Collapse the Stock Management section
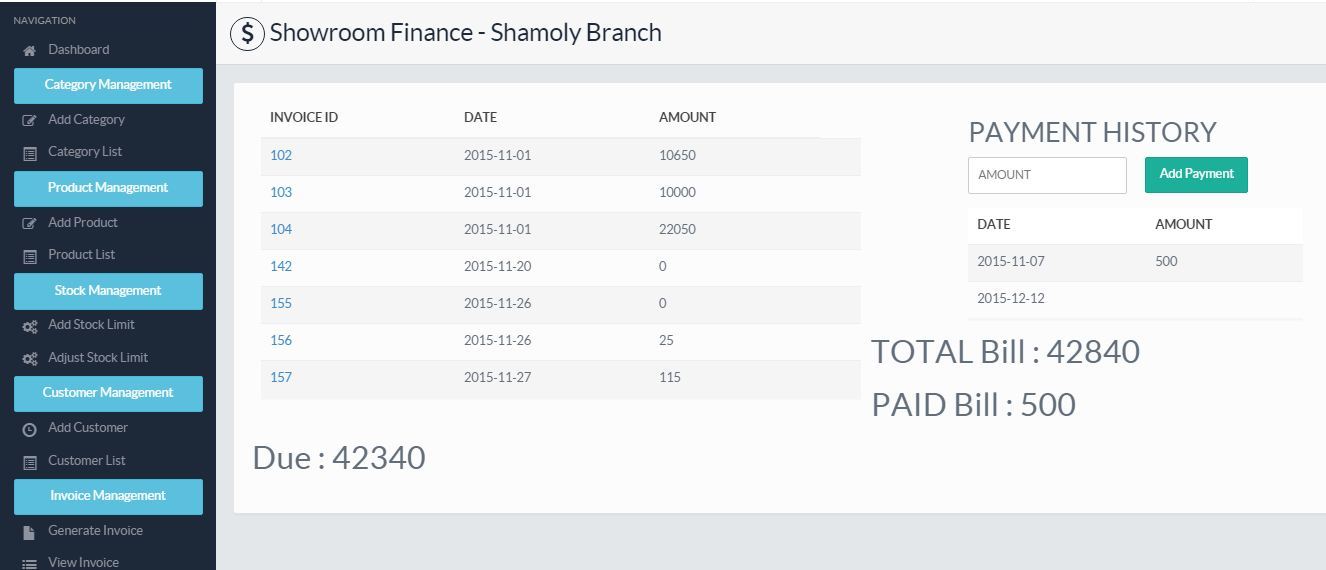Screen dimensions: 1326x570 pyautogui.click(x=108, y=291)
